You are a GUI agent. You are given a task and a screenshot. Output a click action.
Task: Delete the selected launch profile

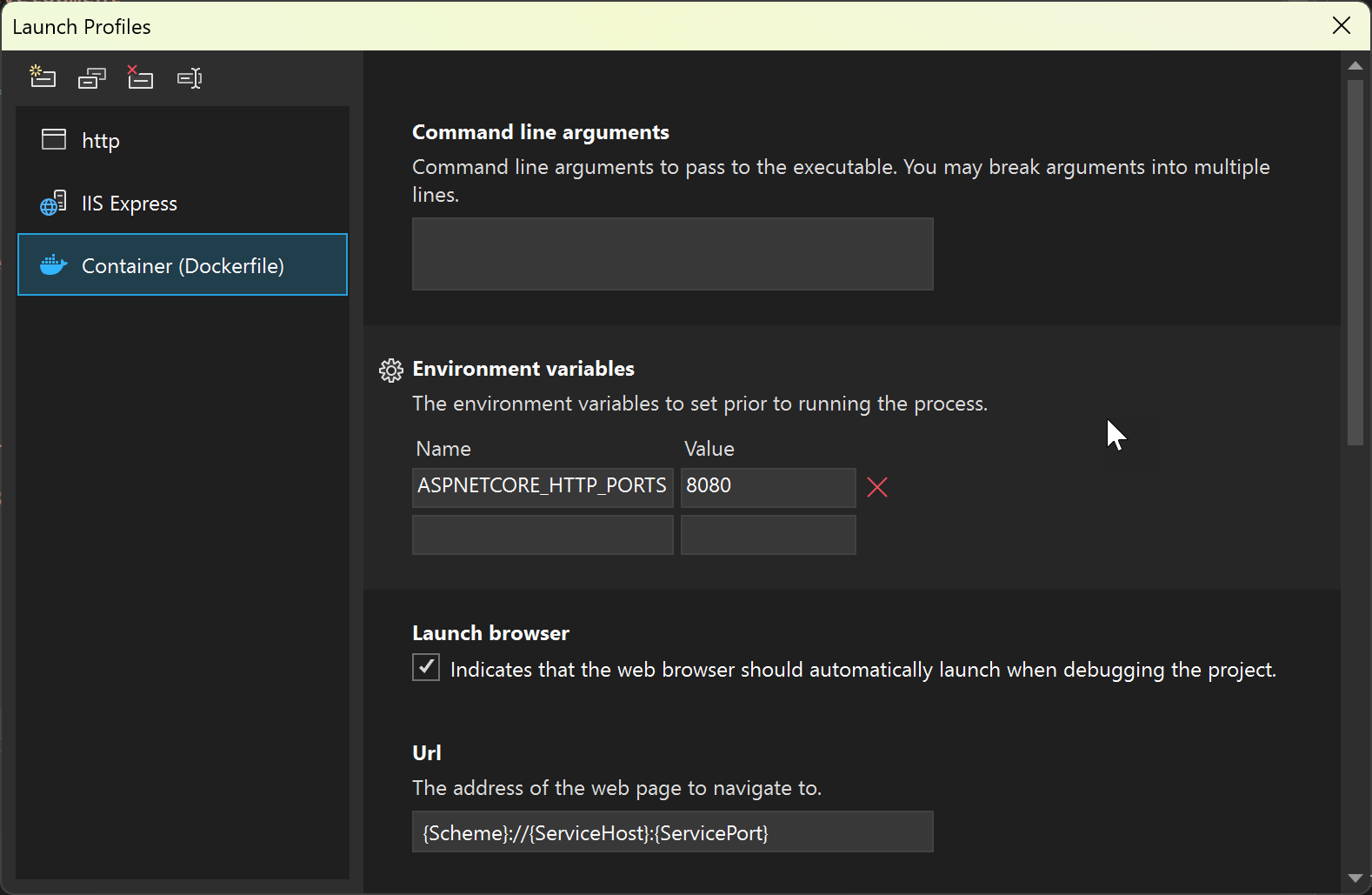pos(140,77)
